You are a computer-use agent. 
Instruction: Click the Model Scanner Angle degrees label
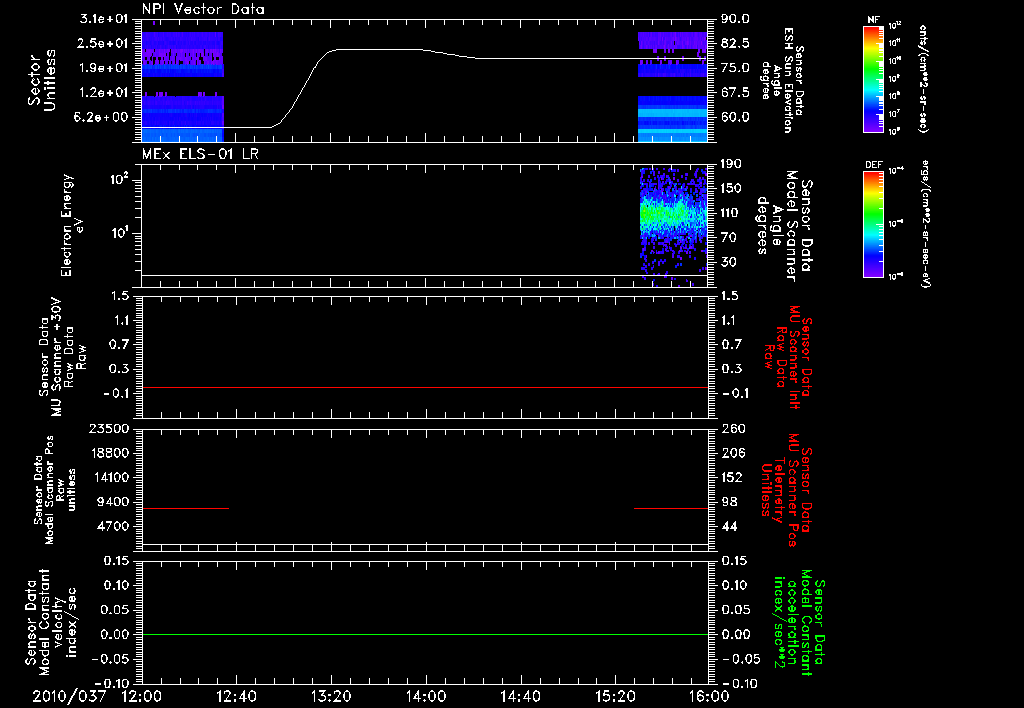click(x=785, y=225)
